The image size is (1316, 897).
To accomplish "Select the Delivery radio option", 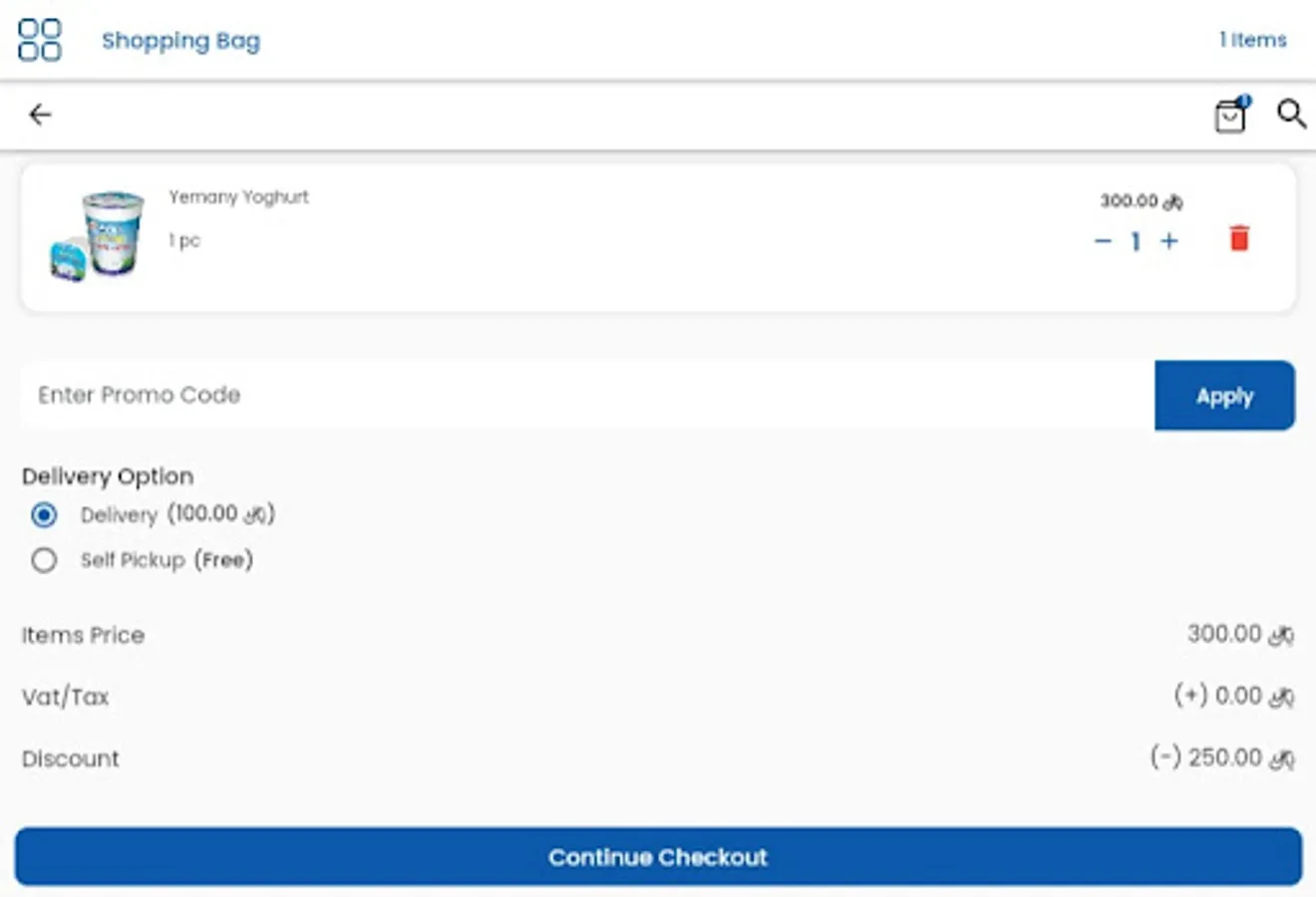I will [x=44, y=515].
